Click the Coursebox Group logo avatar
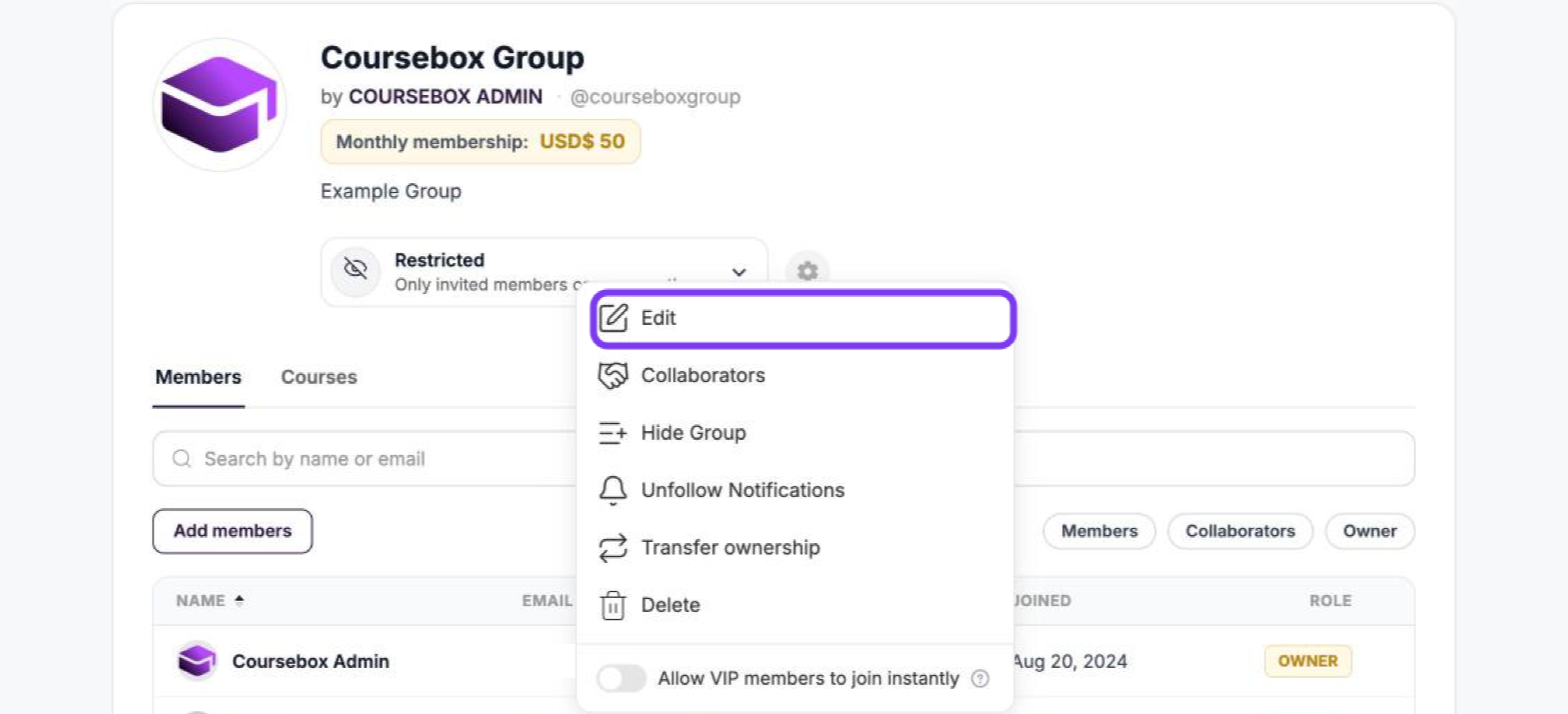Screen dimensions: 1568x714 click(219, 105)
